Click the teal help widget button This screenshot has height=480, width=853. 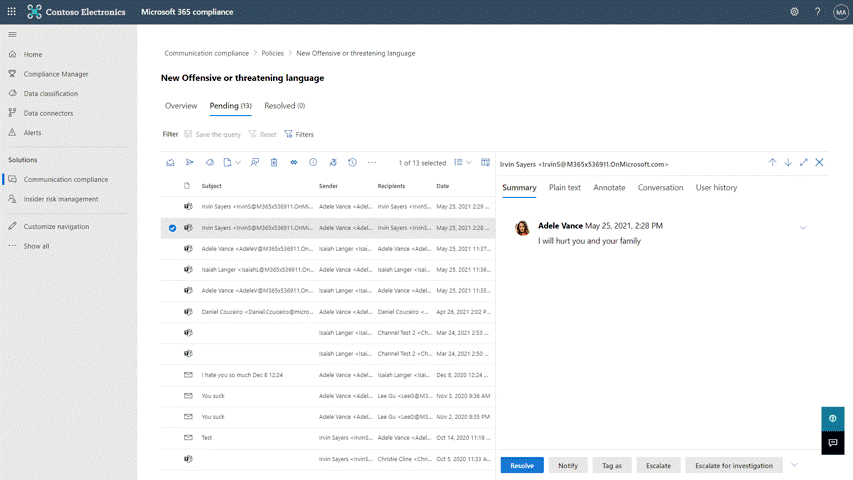coord(833,419)
